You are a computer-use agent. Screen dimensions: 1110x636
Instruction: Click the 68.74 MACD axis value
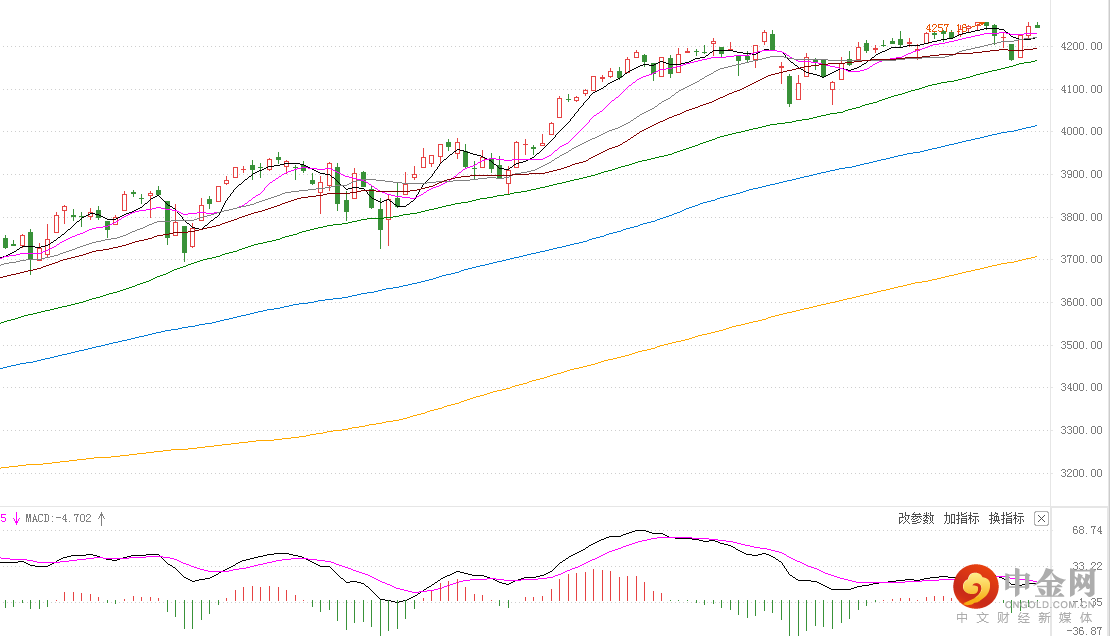coord(1086,530)
